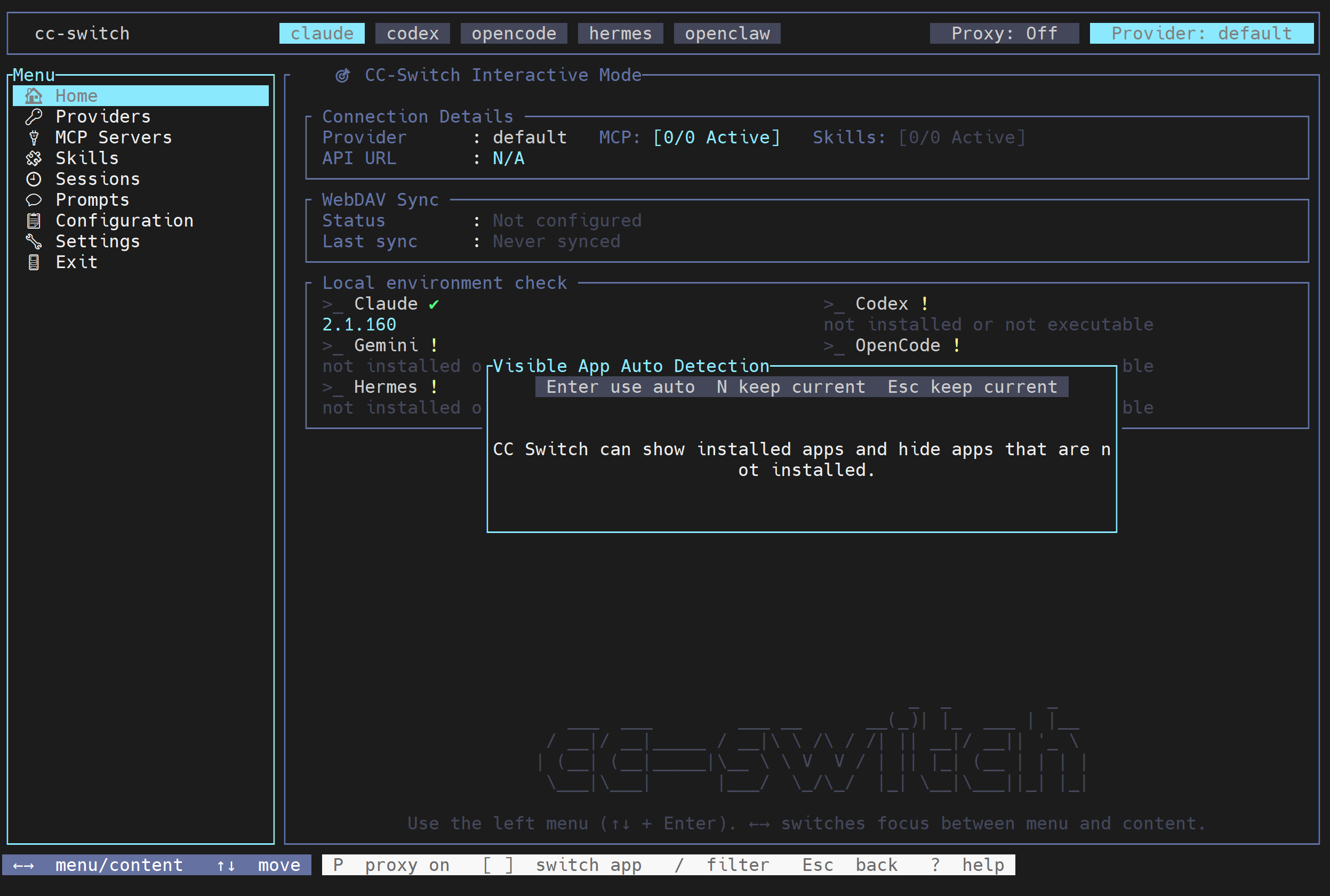Switch to the opencode app tab
Image resolution: width=1330 pixels, height=896 pixels.
(x=514, y=34)
